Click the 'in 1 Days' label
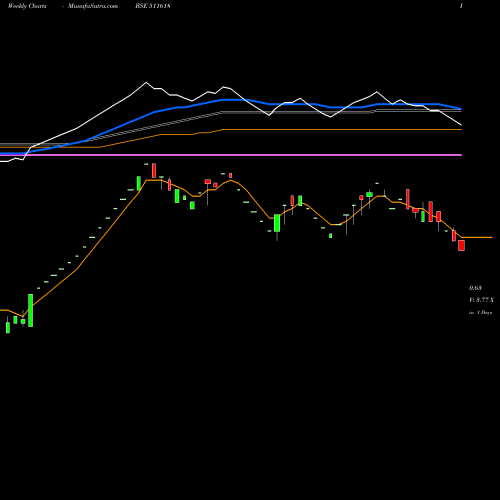Screen dimensions: 500x500 coord(481,313)
